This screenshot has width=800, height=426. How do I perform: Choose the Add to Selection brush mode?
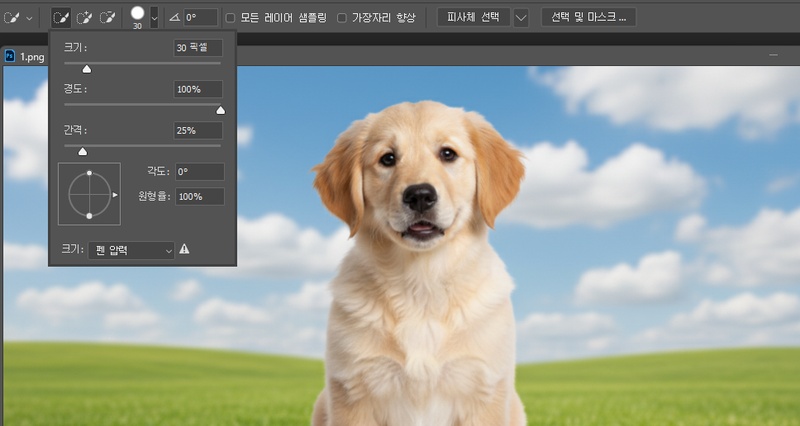click(85, 17)
